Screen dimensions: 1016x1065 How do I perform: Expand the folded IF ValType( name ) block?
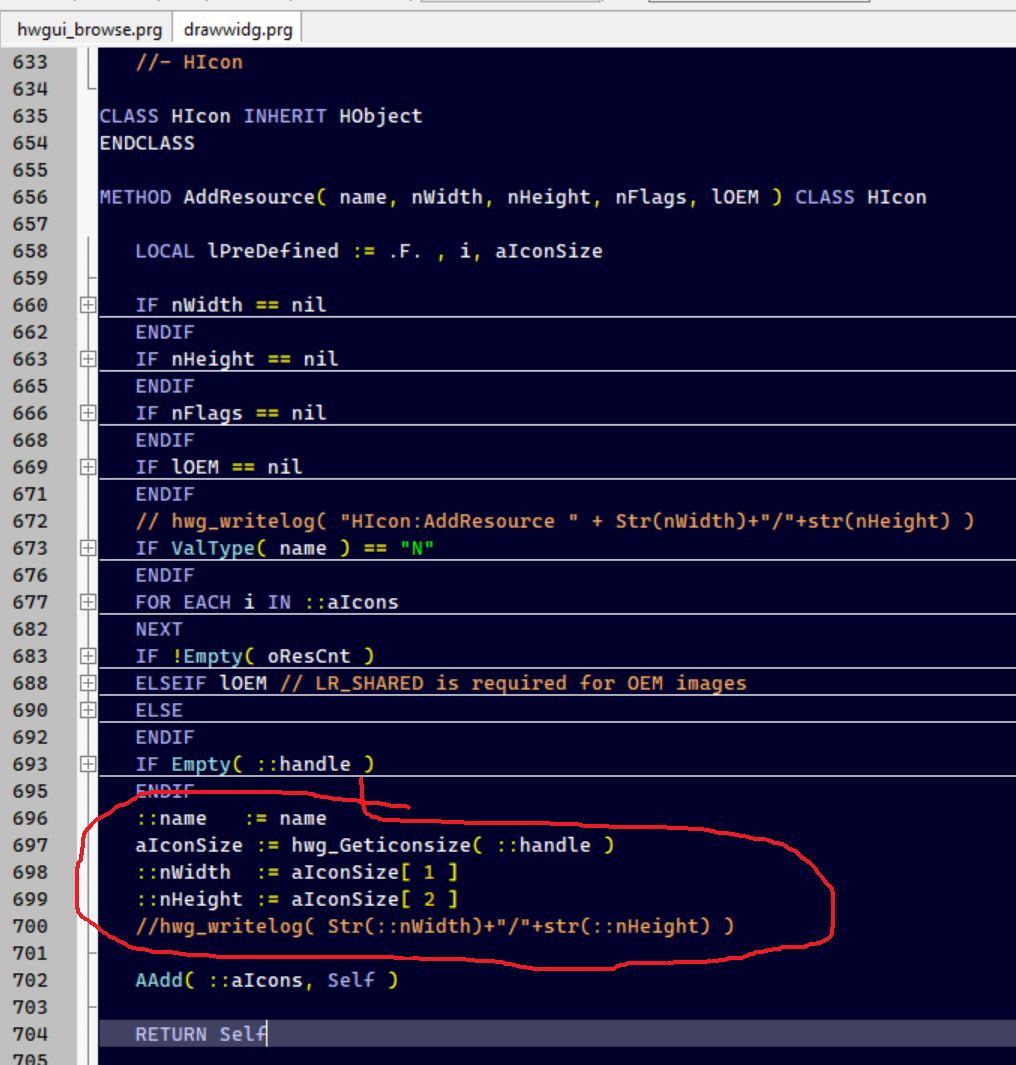88,548
